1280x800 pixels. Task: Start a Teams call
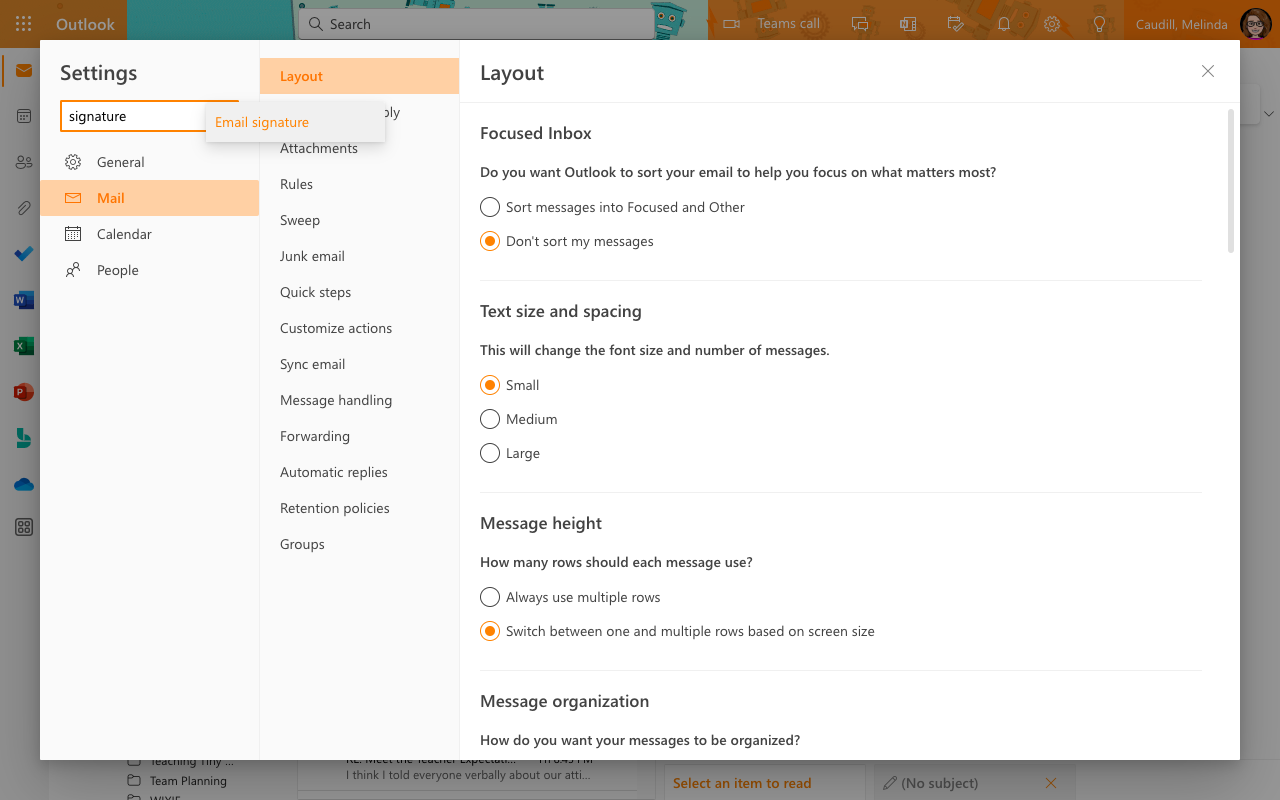point(772,24)
